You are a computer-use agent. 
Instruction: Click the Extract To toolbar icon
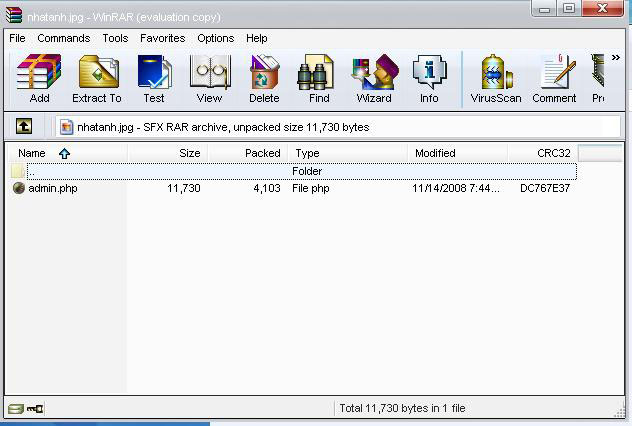[99, 72]
